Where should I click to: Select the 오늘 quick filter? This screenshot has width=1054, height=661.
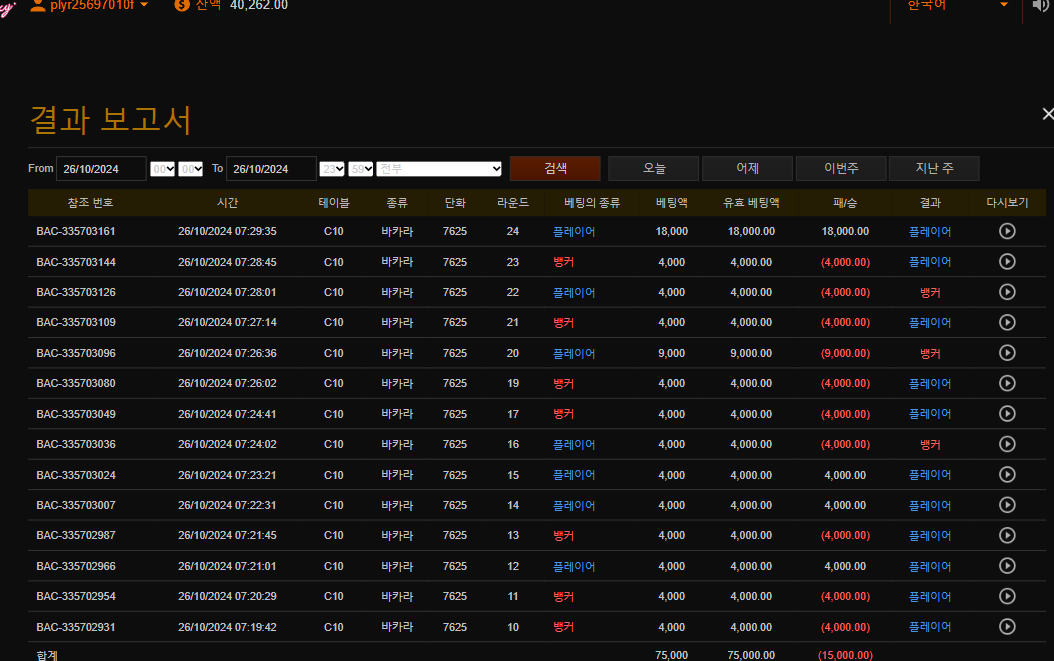[653, 168]
